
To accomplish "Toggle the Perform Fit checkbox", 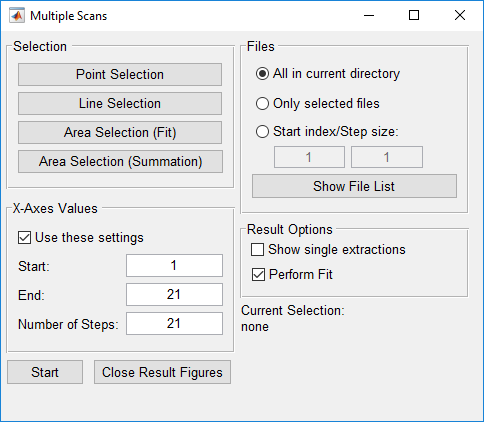I will pos(258,275).
